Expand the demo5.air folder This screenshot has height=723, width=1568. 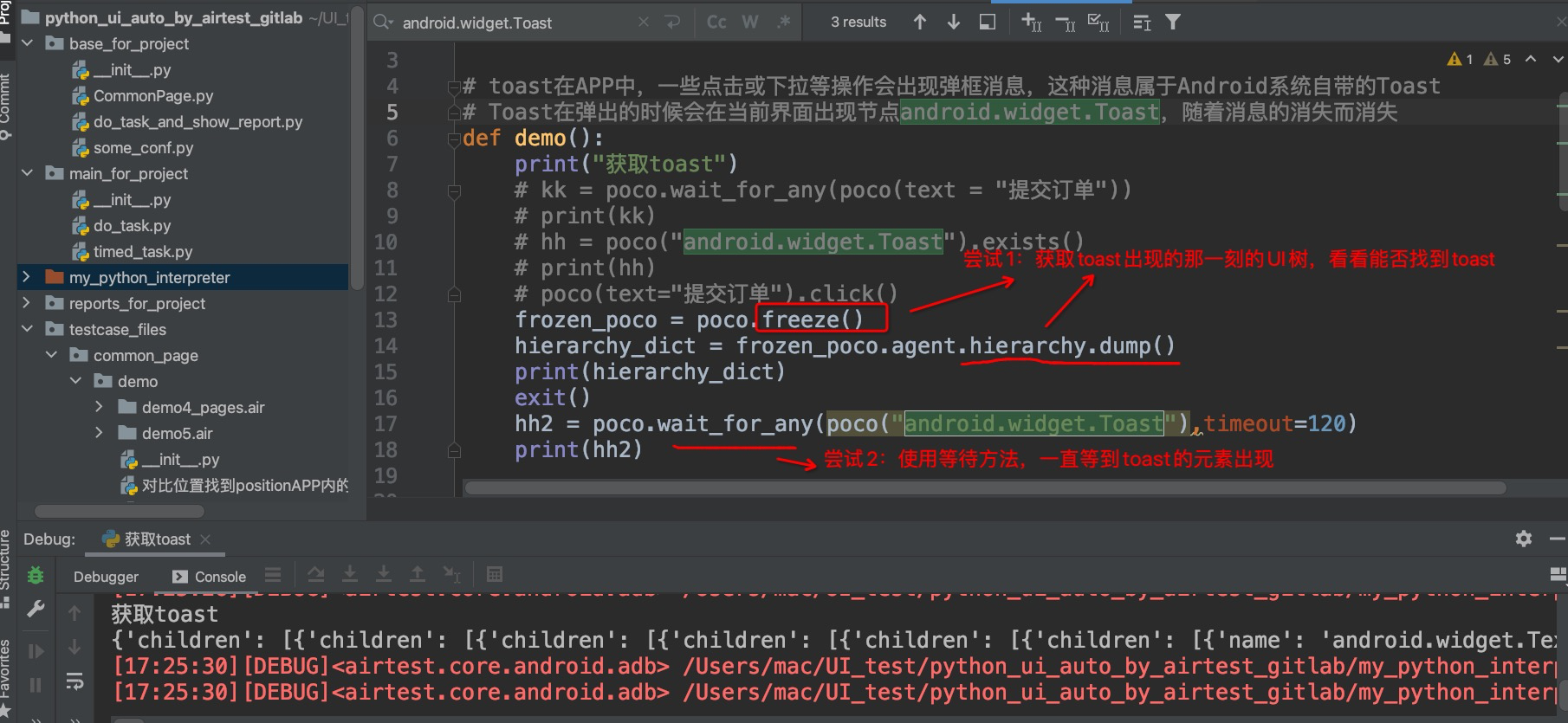pos(100,433)
